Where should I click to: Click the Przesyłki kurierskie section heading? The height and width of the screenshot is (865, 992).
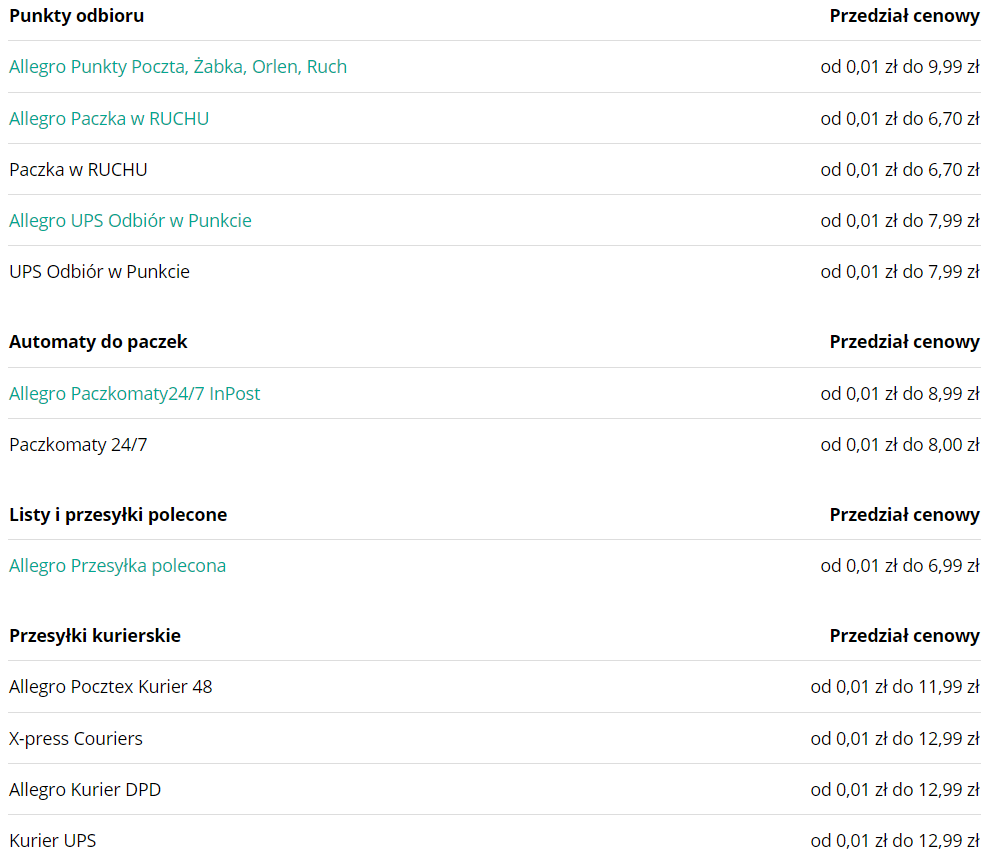coord(95,635)
